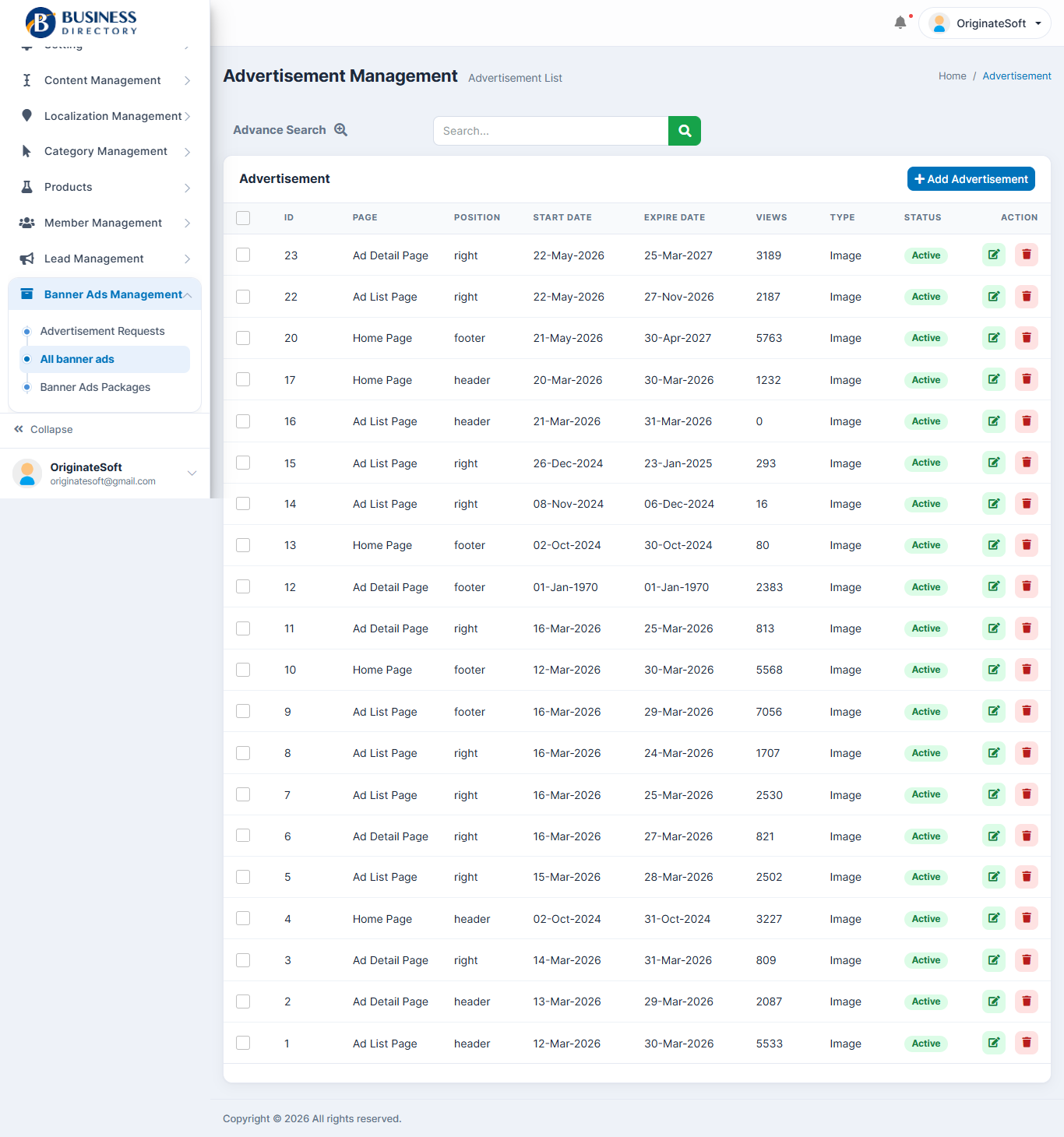Edit advertisement with ID 23
Viewport: 1064px width, 1137px height.
994,255
